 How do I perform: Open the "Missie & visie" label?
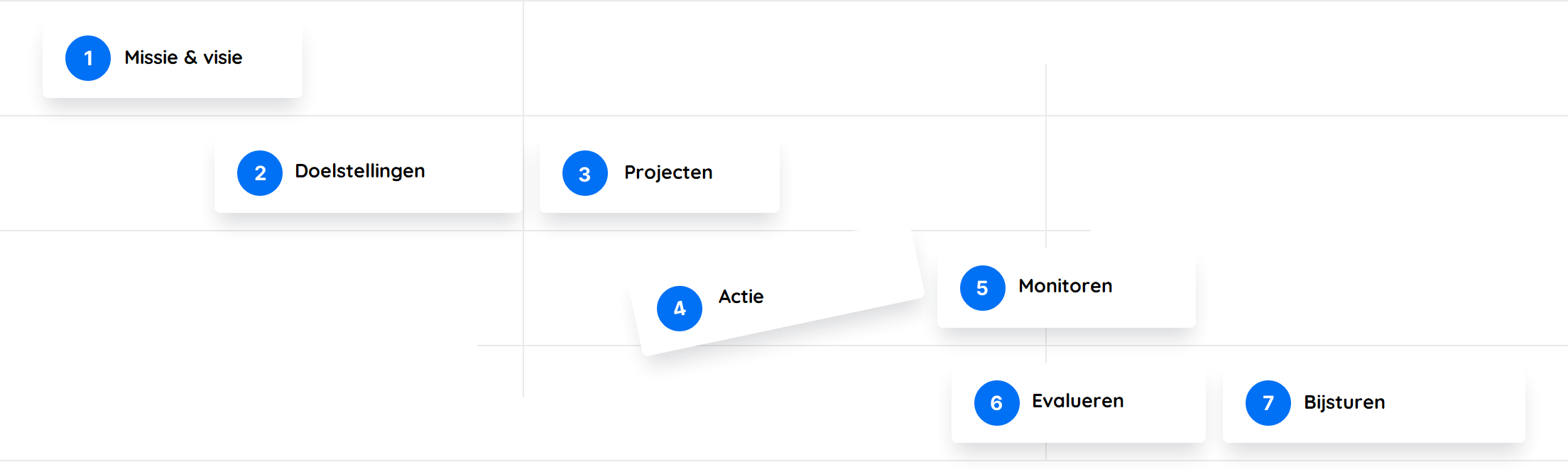(x=183, y=57)
